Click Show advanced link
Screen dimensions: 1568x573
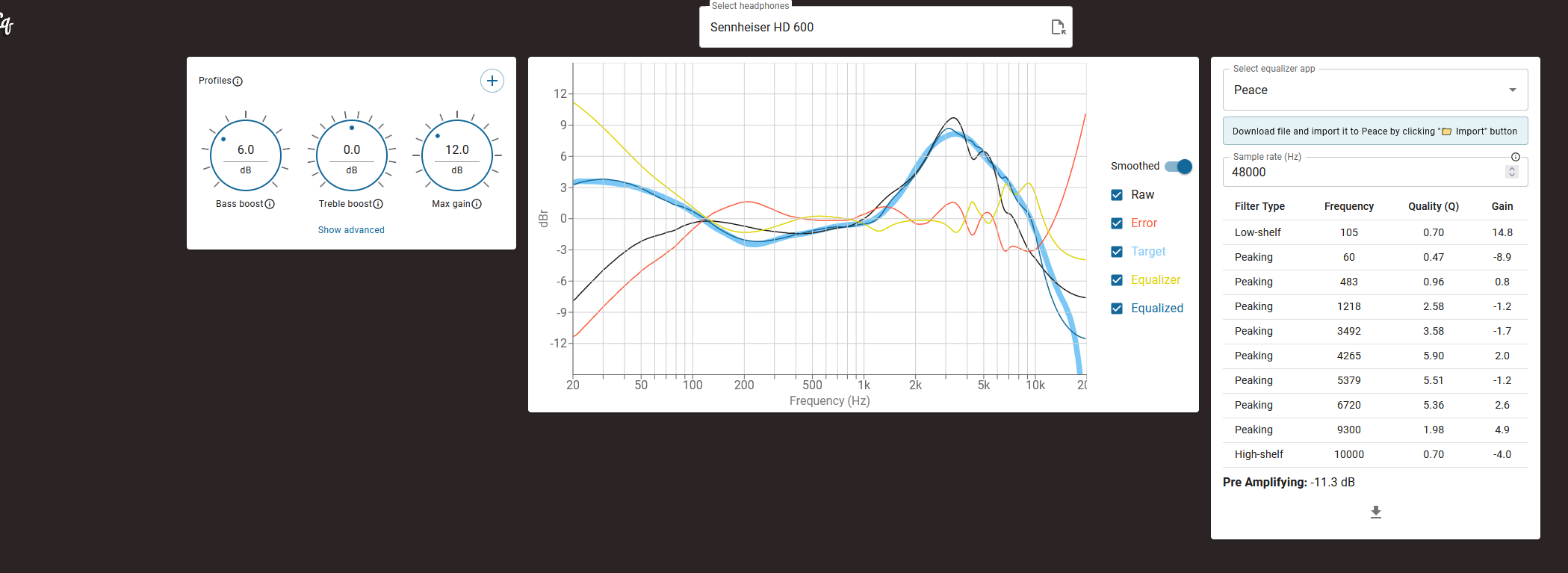[x=351, y=230]
